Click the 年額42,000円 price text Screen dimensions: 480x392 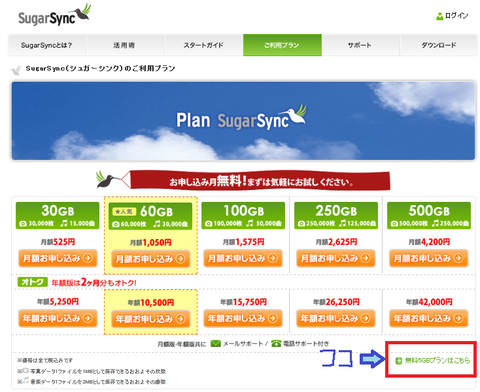[x=429, y=302]
